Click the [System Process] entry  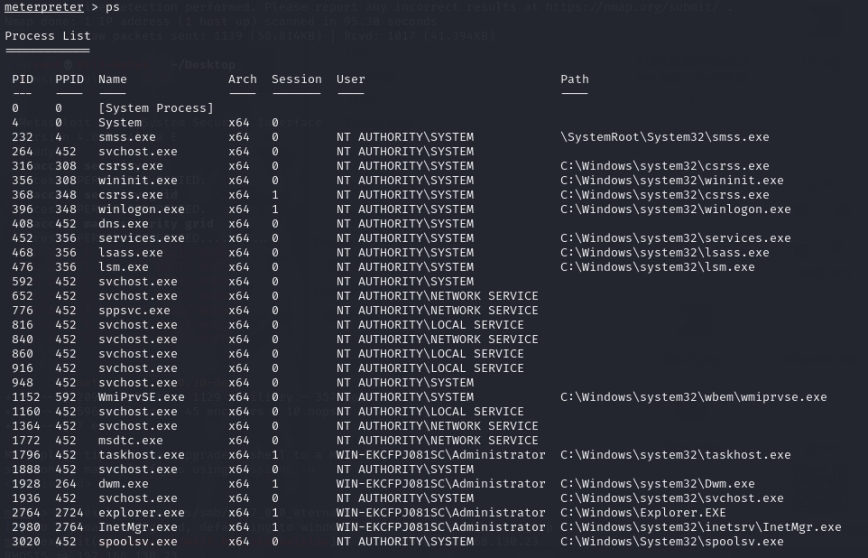(x=155, y=108)
